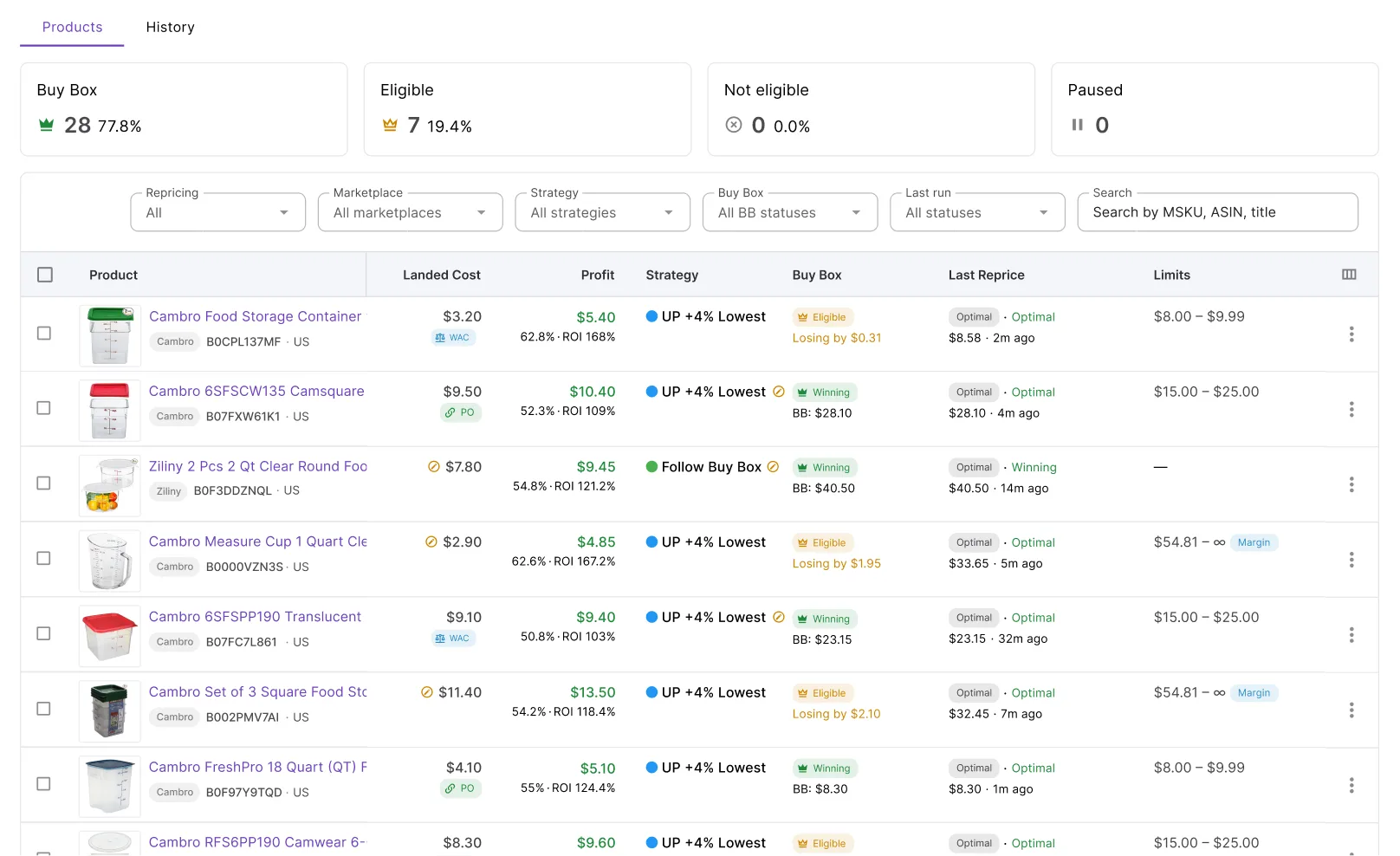Tick the Cambro 6SFSPP190 Translucent row checkbox
Screen dimensions: 1400x856
tap(44, 633)
